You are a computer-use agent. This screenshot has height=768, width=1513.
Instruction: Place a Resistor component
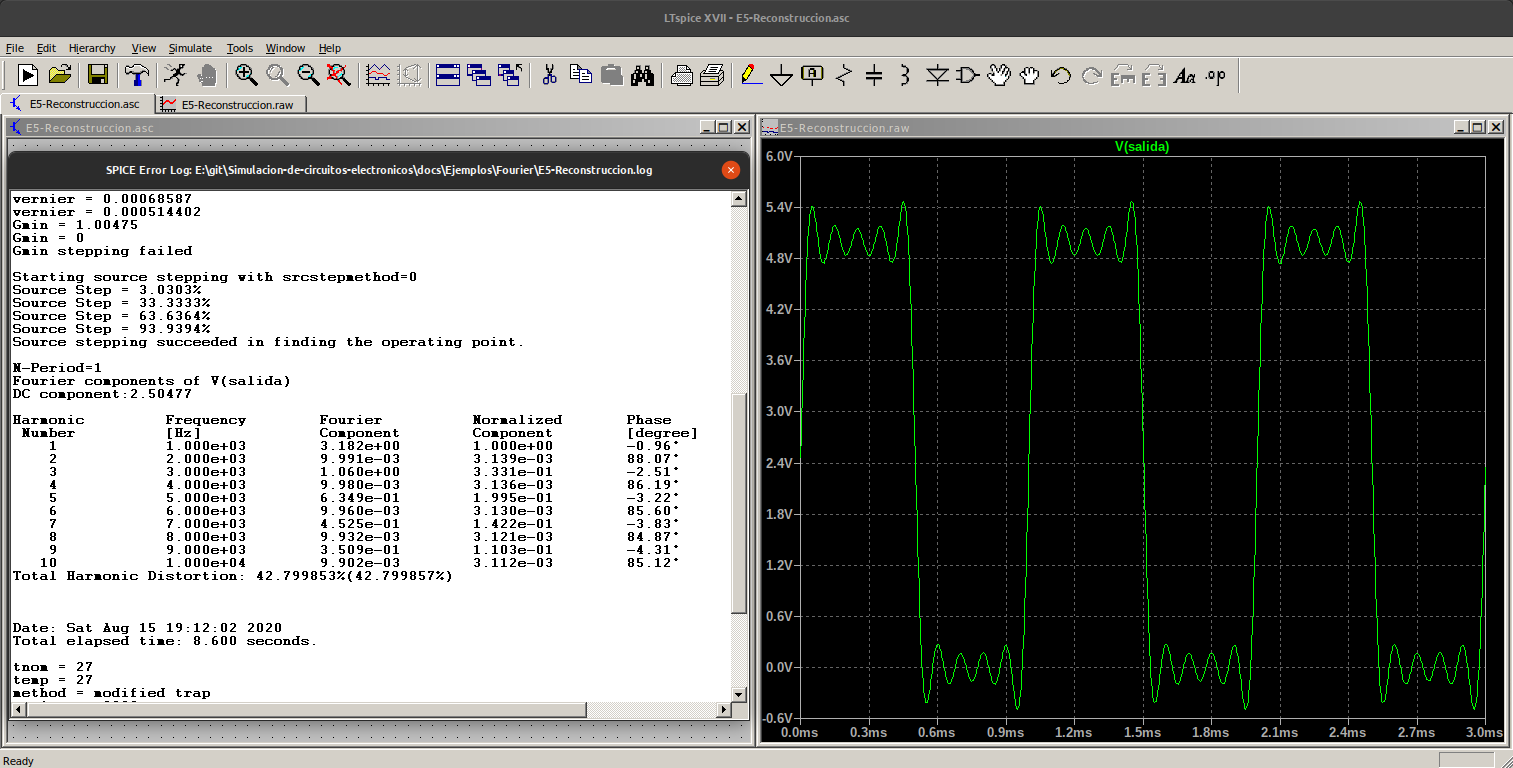pyautogui.click(x=844, y=74)
